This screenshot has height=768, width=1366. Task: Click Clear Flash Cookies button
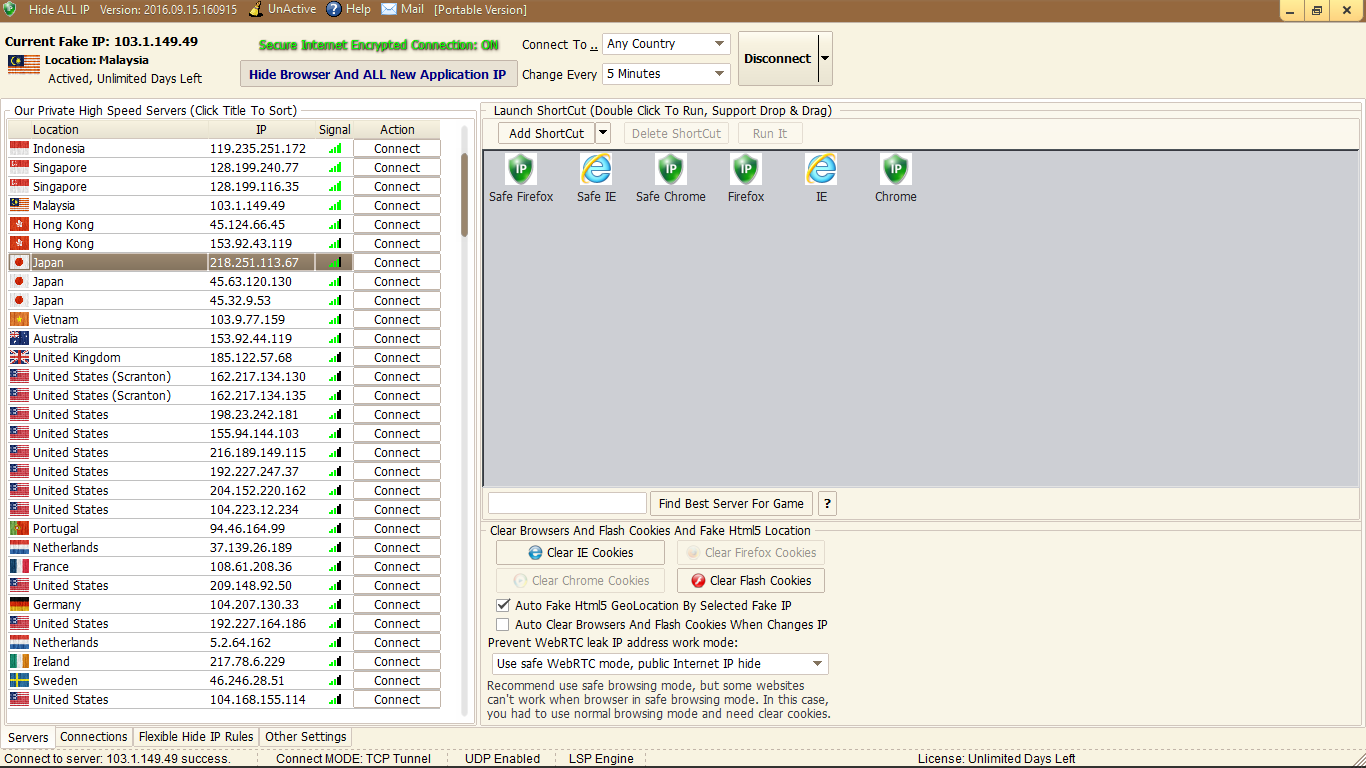751,580
